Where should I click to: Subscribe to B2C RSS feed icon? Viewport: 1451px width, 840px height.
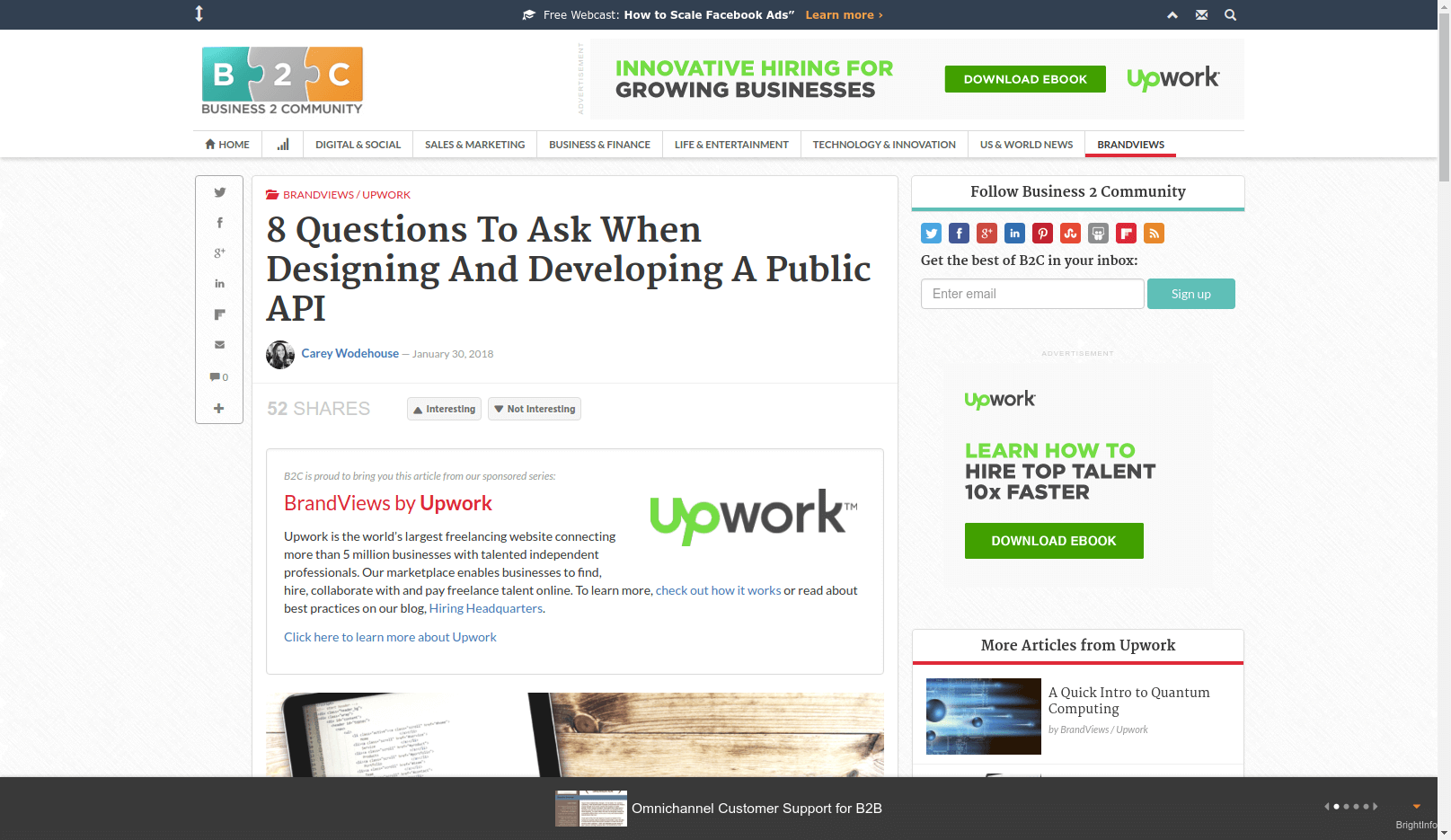click(x=1154, y=234)
